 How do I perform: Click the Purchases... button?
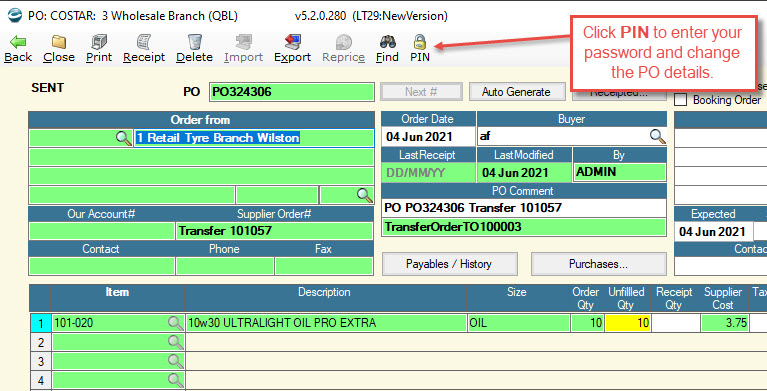599,264
